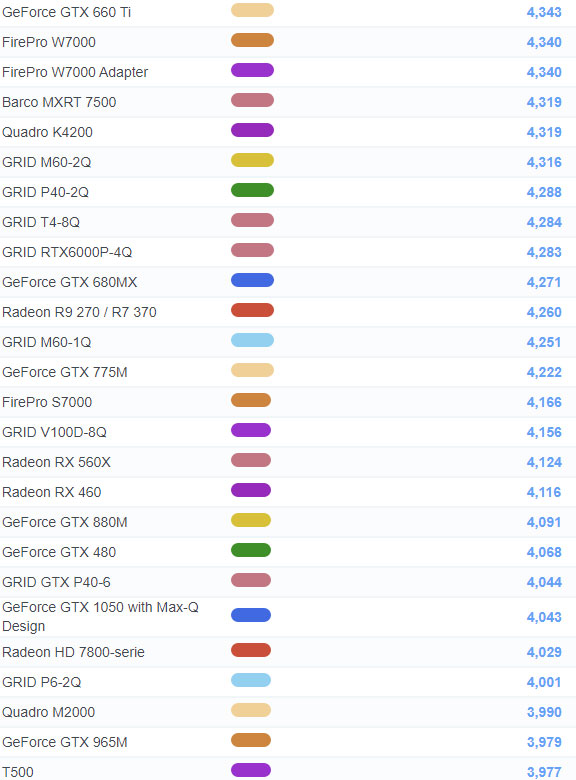Open the GeForce GTX 660 Ti entry
The image size is (576, 780).
tap(66, 12)
